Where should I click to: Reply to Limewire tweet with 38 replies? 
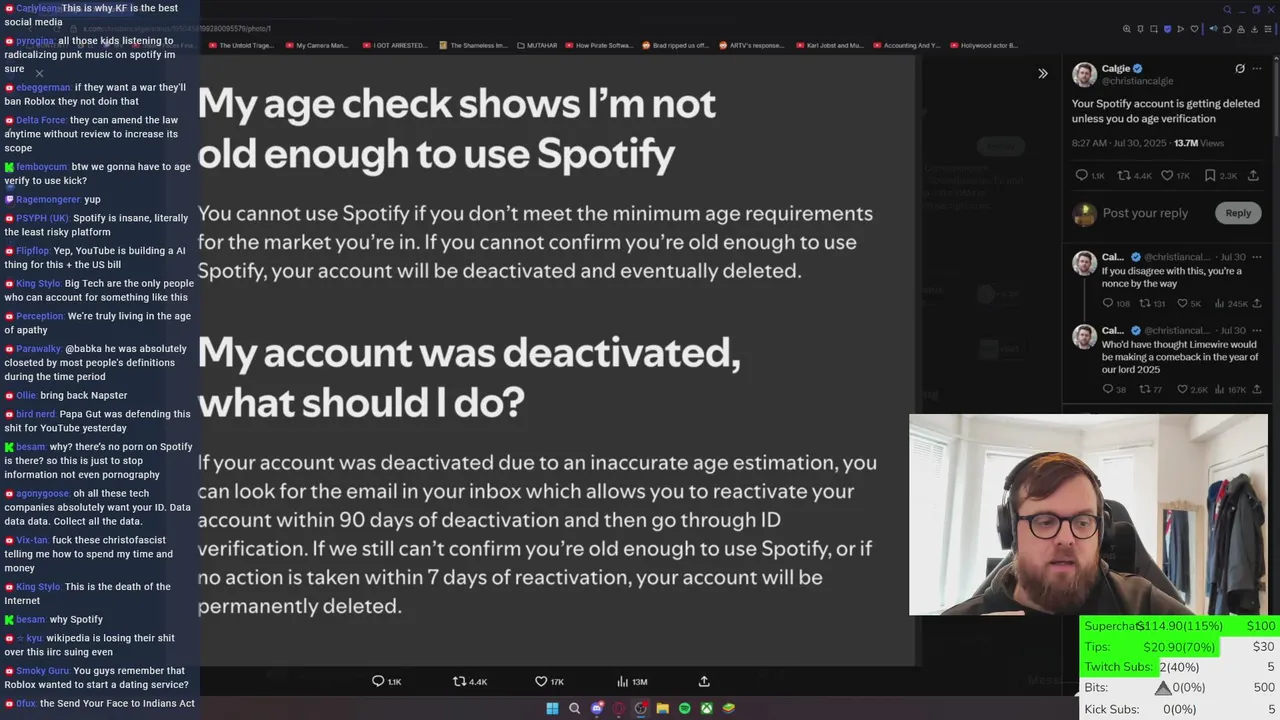[1108, 389]
